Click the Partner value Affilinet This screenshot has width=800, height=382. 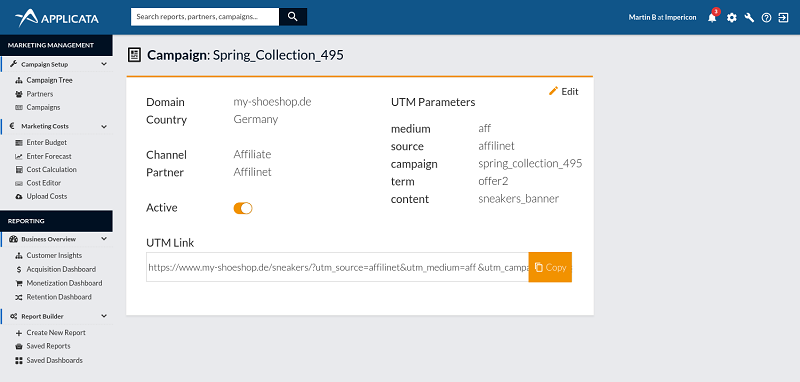253,172
